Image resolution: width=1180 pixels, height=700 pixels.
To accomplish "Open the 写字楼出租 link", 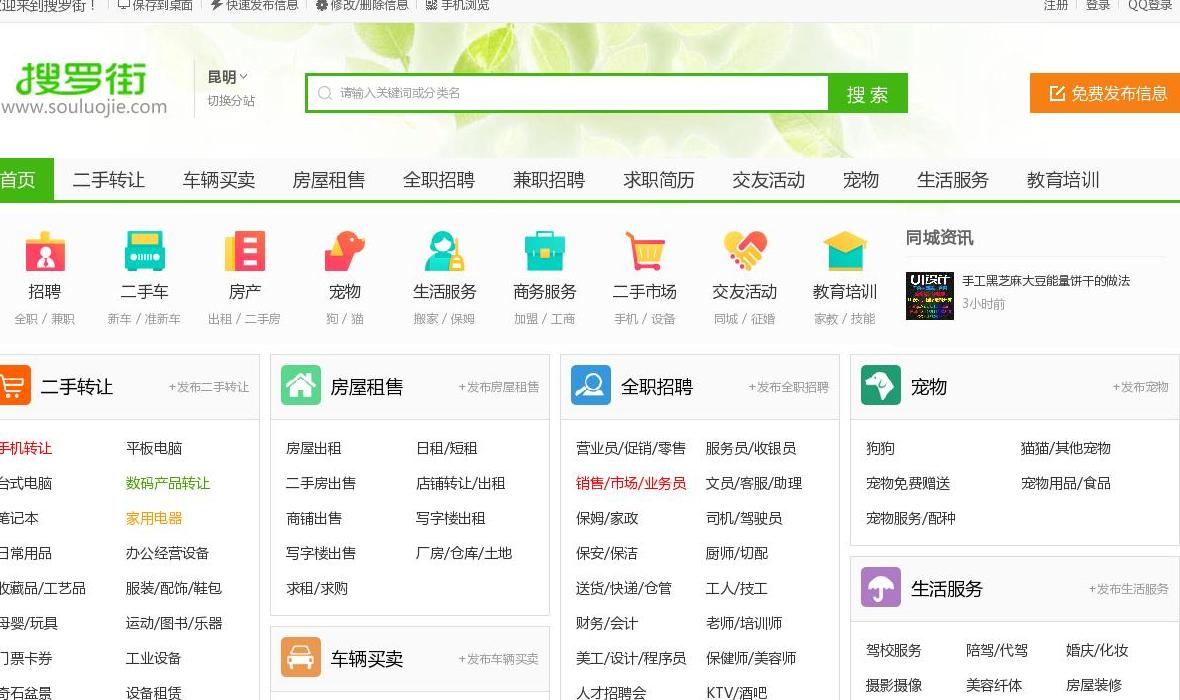I will [x=451, y=518].
